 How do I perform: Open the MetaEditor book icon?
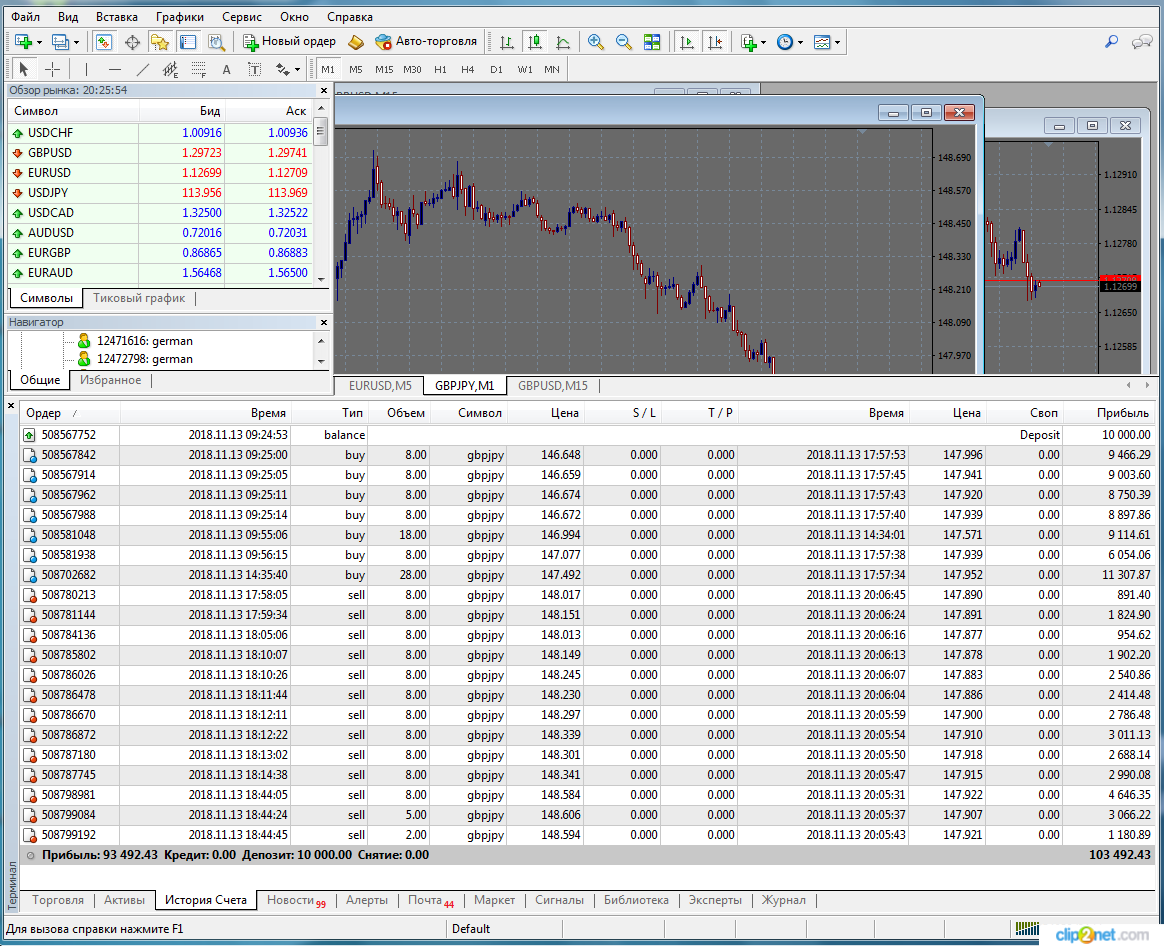357,42
